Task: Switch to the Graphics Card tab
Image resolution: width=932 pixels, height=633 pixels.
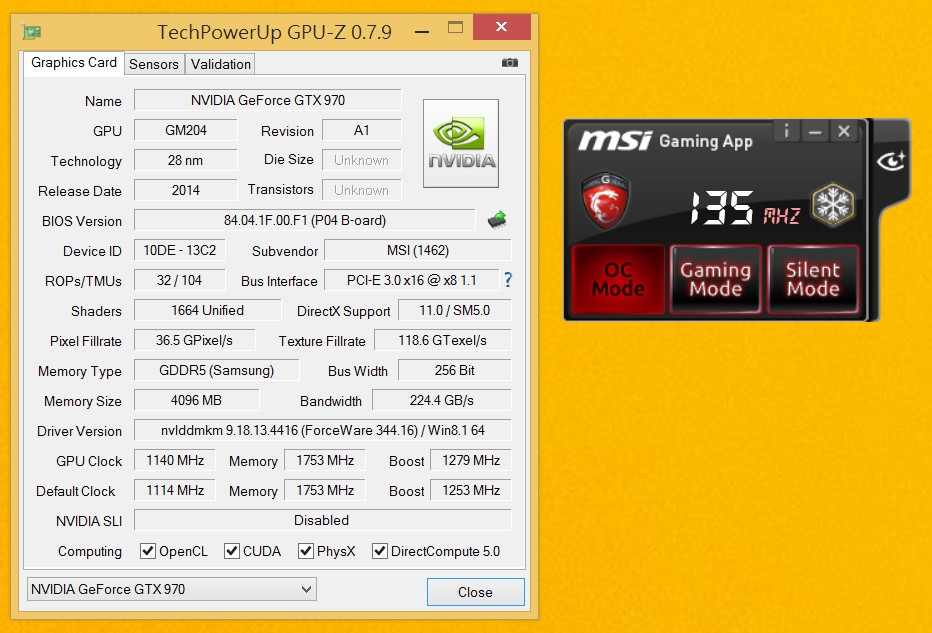Action: click(74, 62)
